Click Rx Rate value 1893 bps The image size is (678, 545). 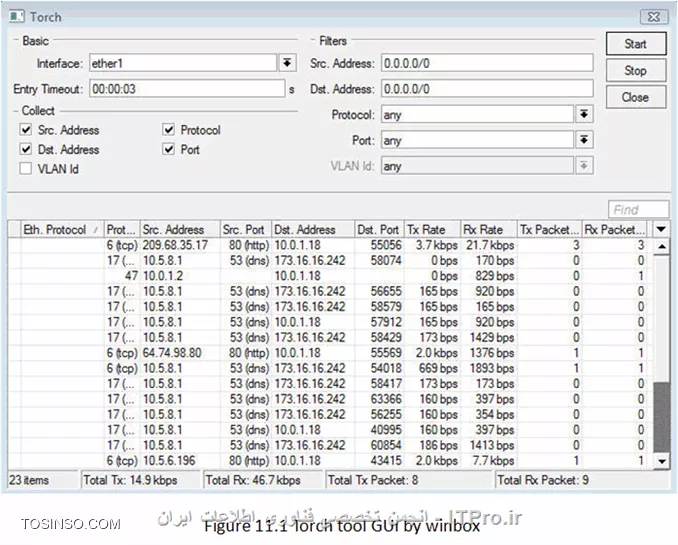point(492,369)
